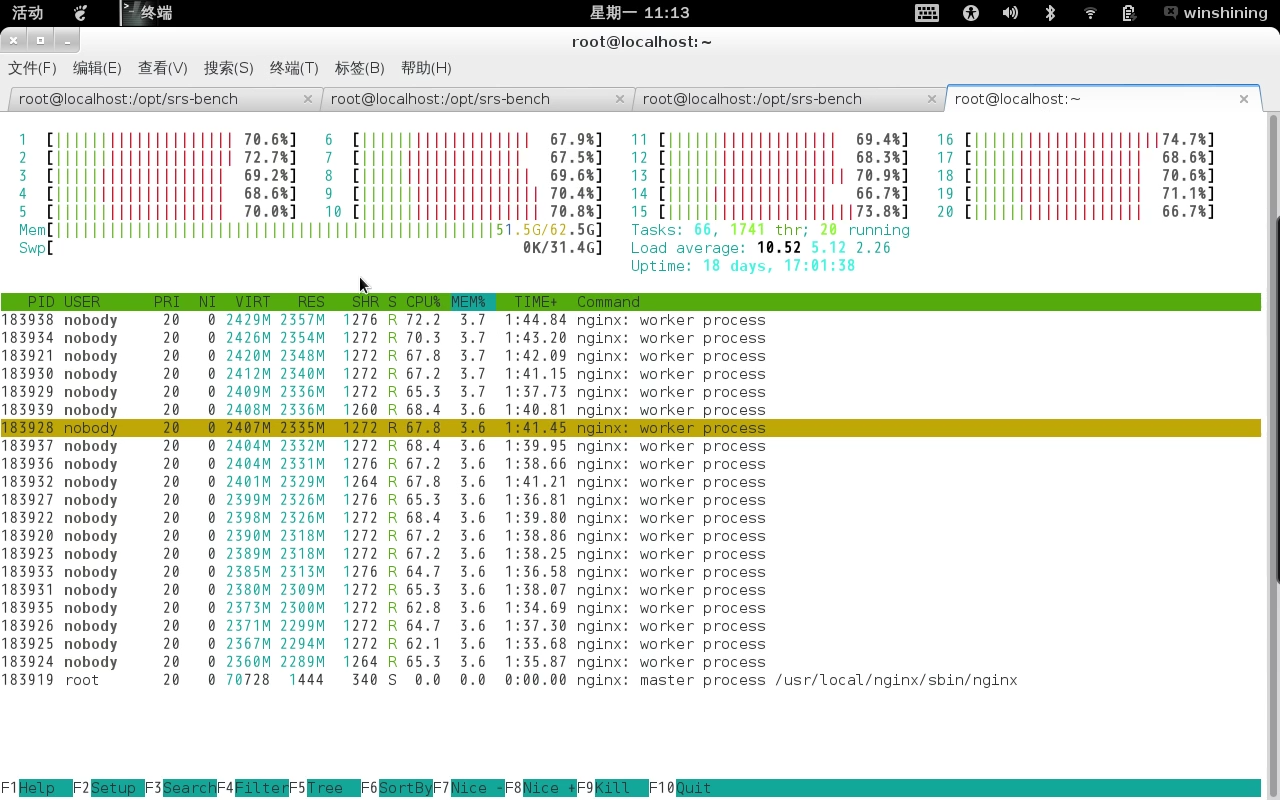Click the Bluetooth icon in the top bar

click(x=1051, y=13)
